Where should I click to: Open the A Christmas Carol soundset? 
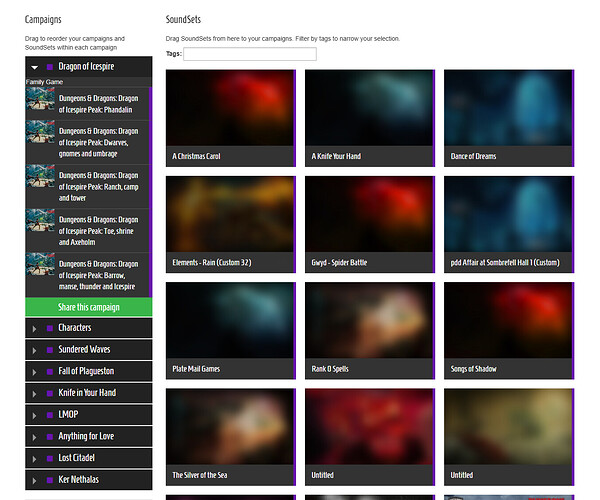point(230,115)
